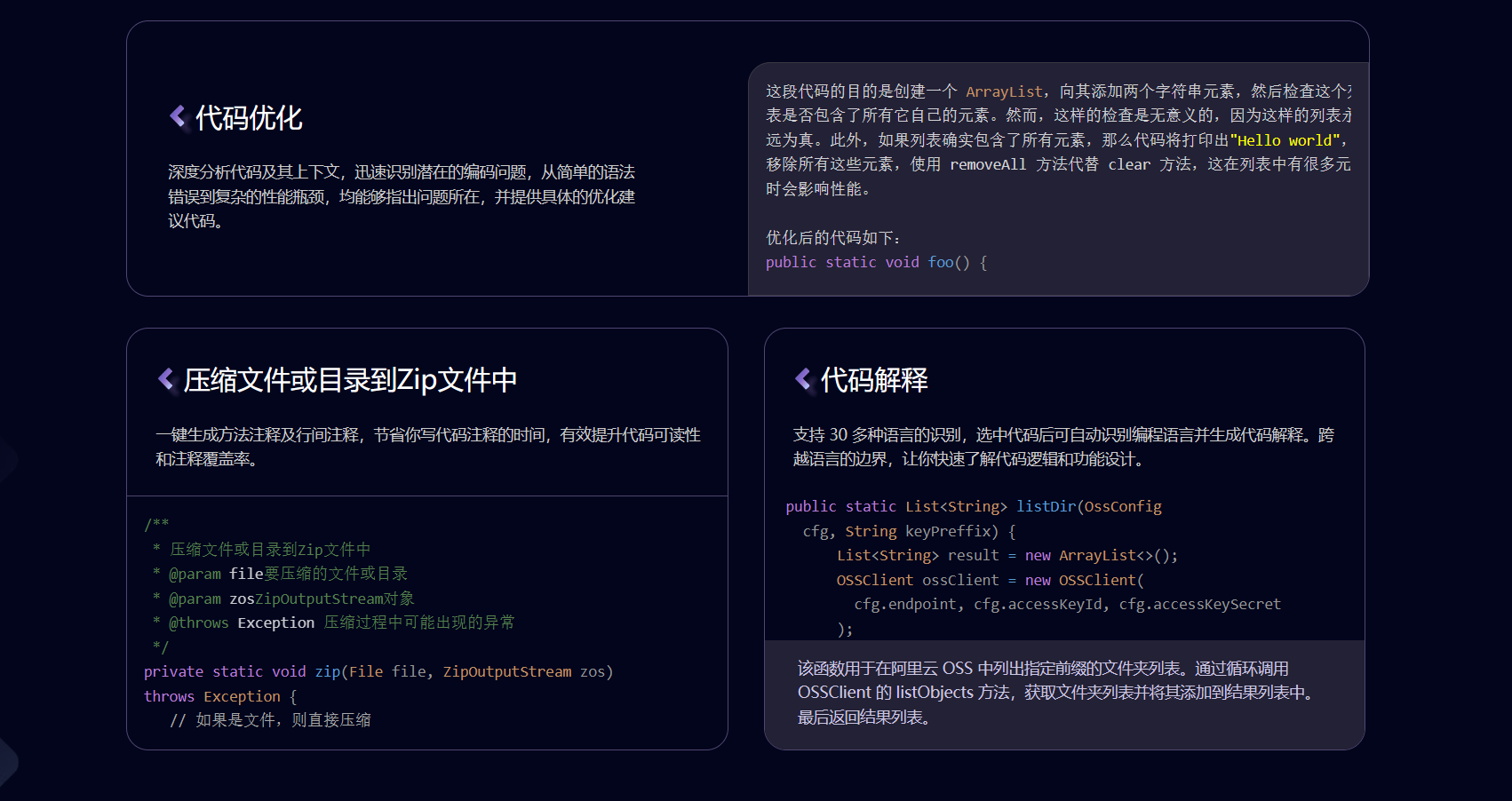This screenshot has height=801, width=1512.
Task: Click the 阿里云 OSS explanation result panel
Action: (x=1064, y=694)
